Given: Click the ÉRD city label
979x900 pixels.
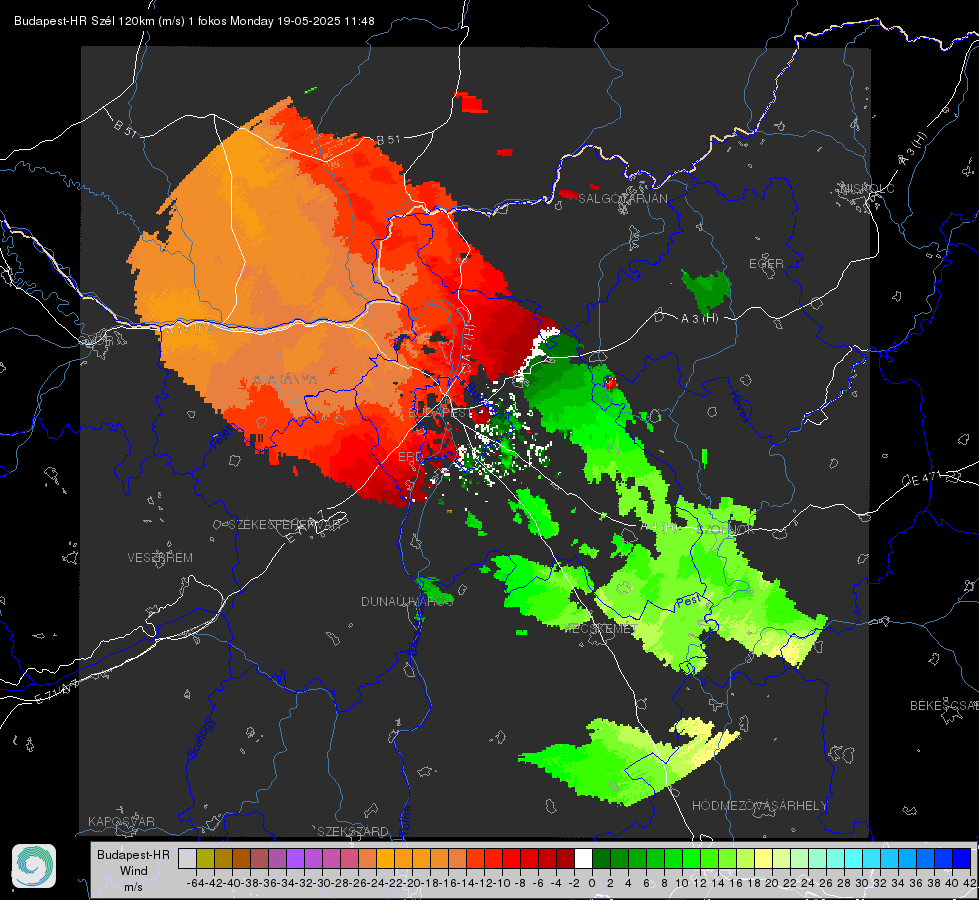Looking at the screenshot, I should tap(410, 457).
